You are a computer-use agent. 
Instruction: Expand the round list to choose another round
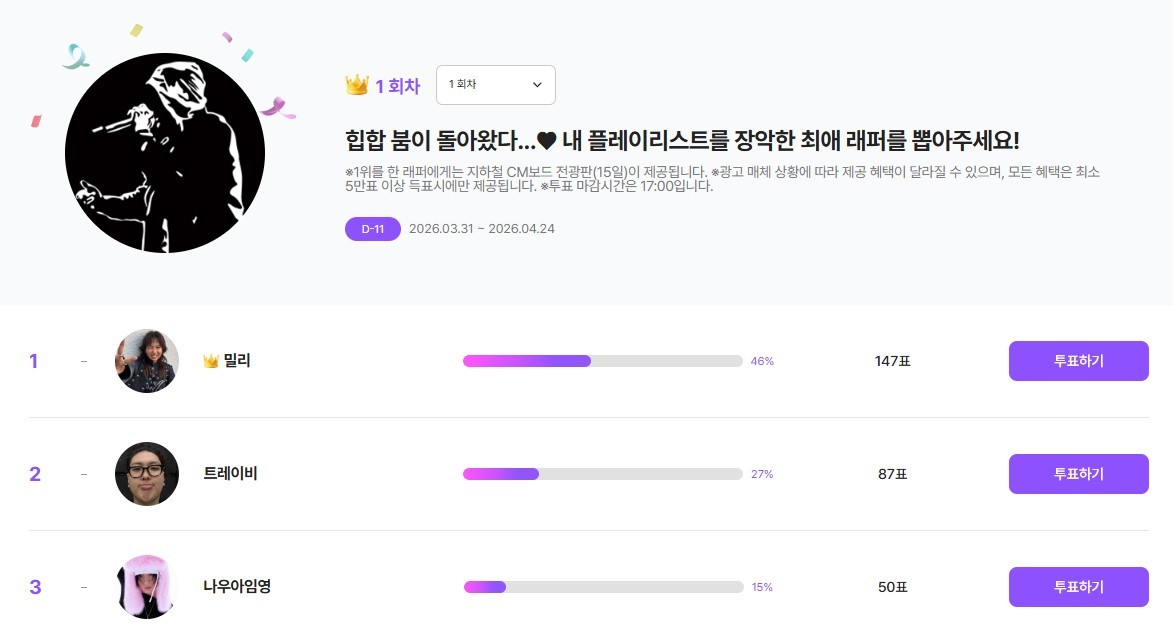click(495, 85)
